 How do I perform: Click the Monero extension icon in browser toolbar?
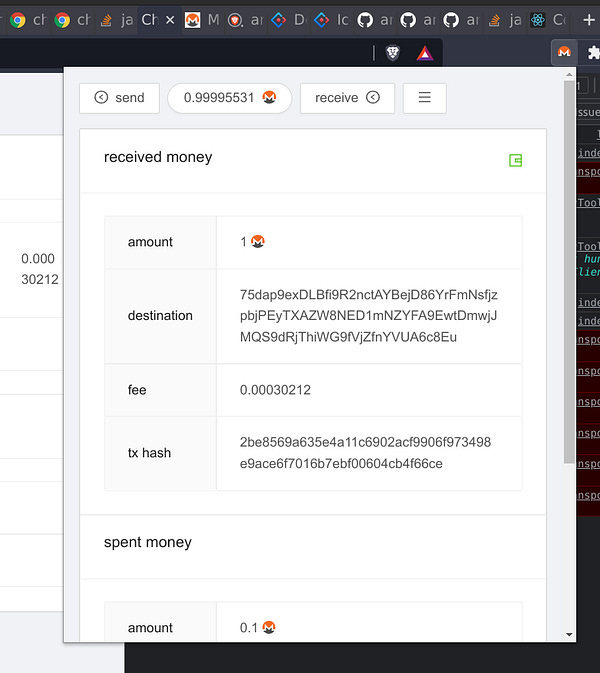(564, 53)
